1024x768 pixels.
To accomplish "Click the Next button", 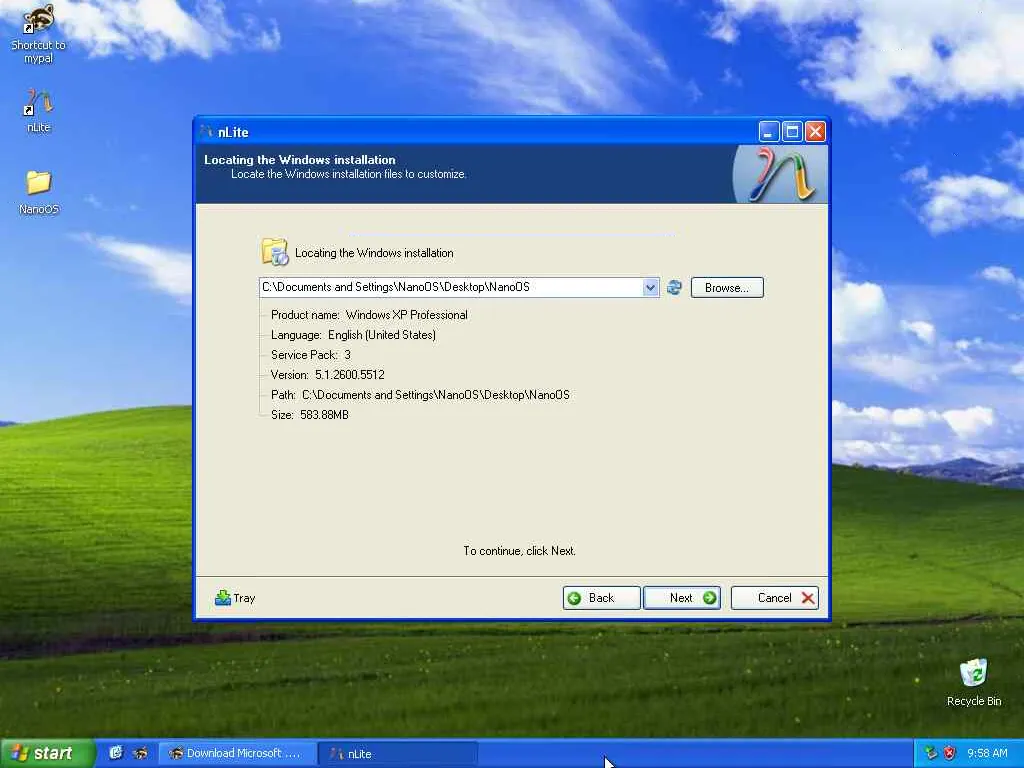I will pos(682,598).
